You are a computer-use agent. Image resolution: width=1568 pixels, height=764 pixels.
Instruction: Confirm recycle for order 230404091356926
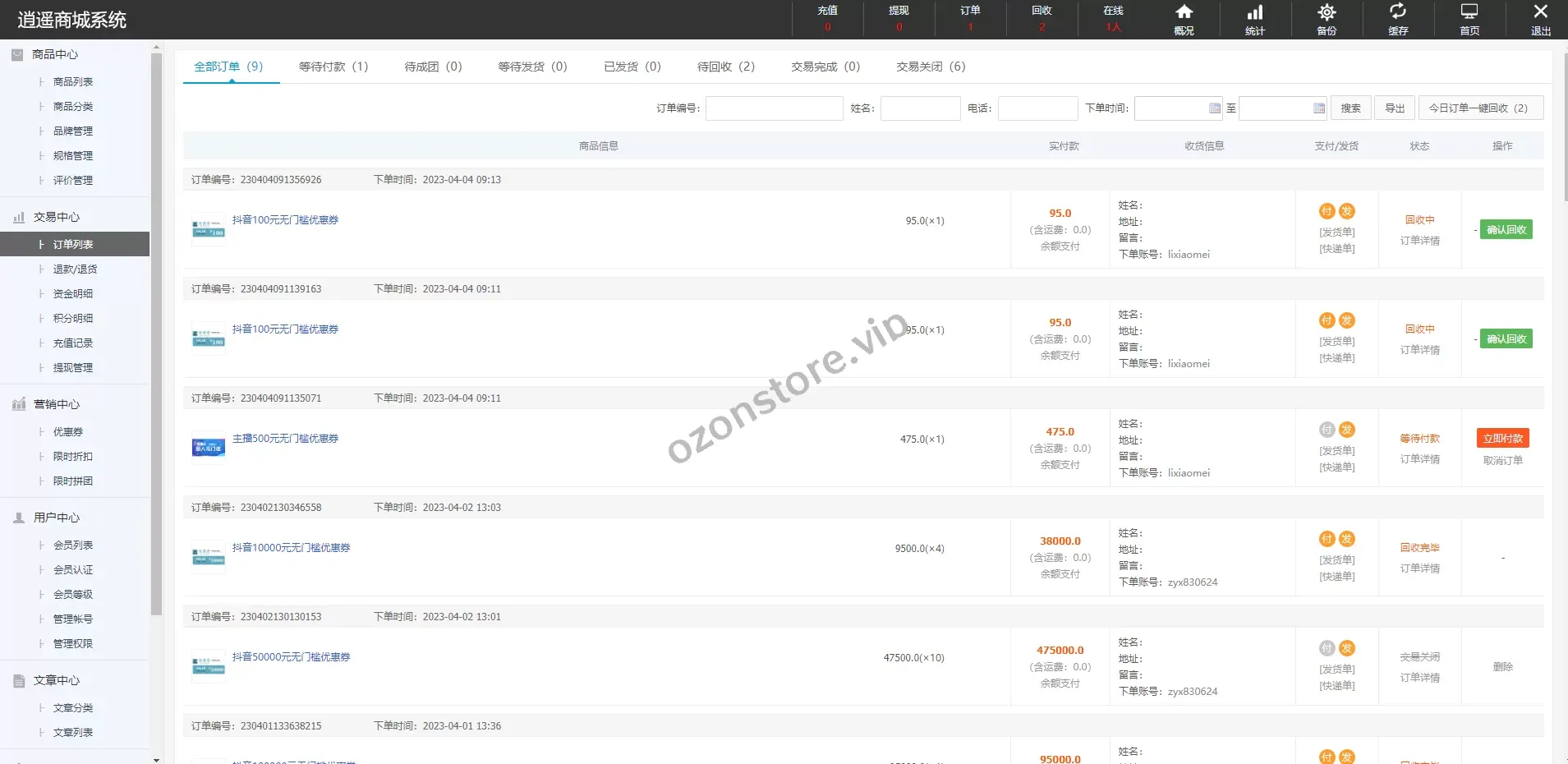1506,230
